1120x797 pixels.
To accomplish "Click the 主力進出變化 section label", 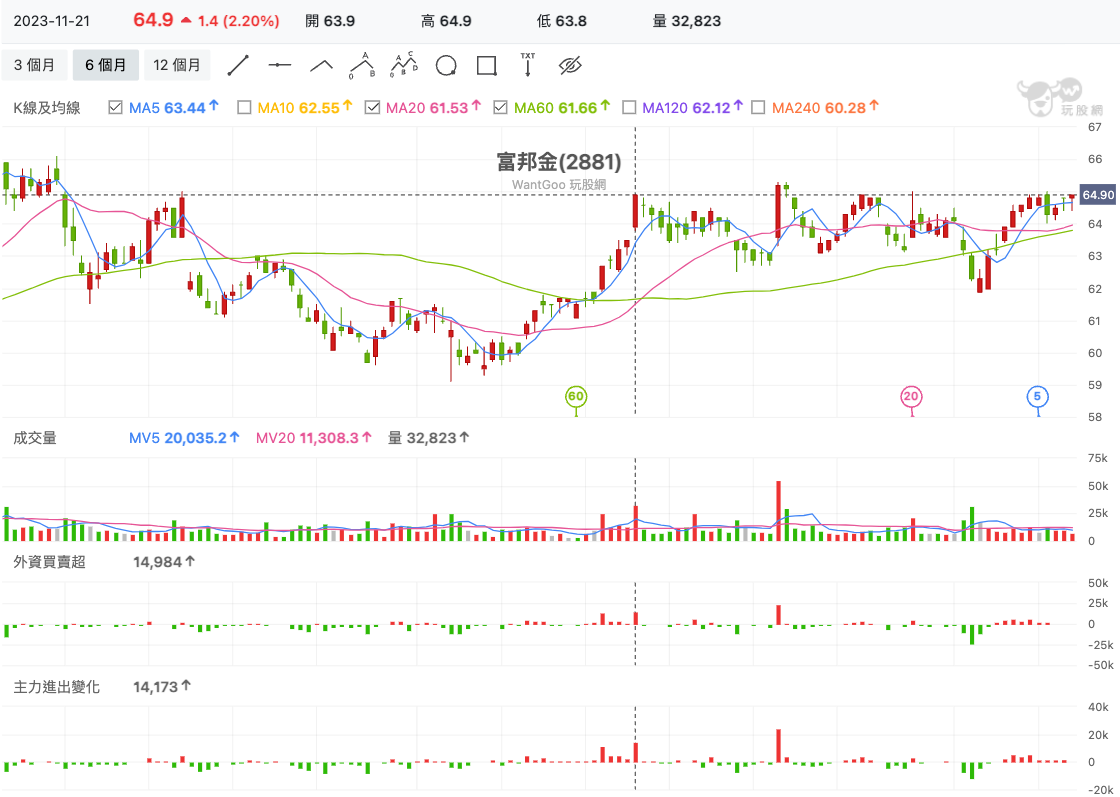I will click(x=56, y=687).
